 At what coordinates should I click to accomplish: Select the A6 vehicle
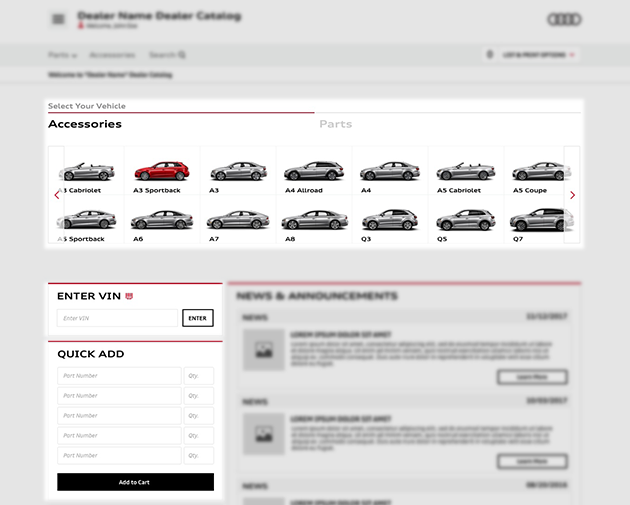click(162, 219)
